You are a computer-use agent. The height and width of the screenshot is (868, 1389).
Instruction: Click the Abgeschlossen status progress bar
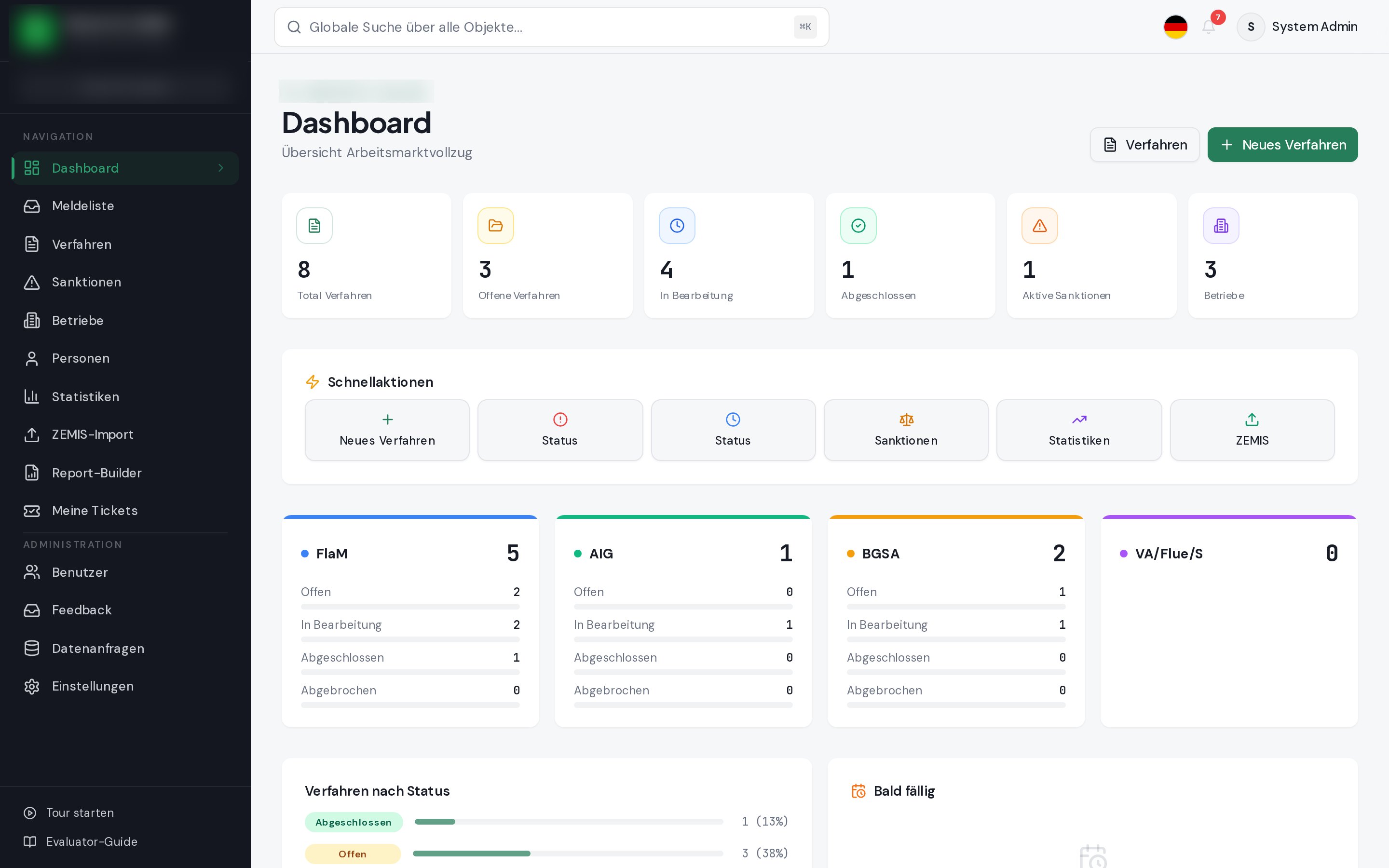(x=569, y=822)
